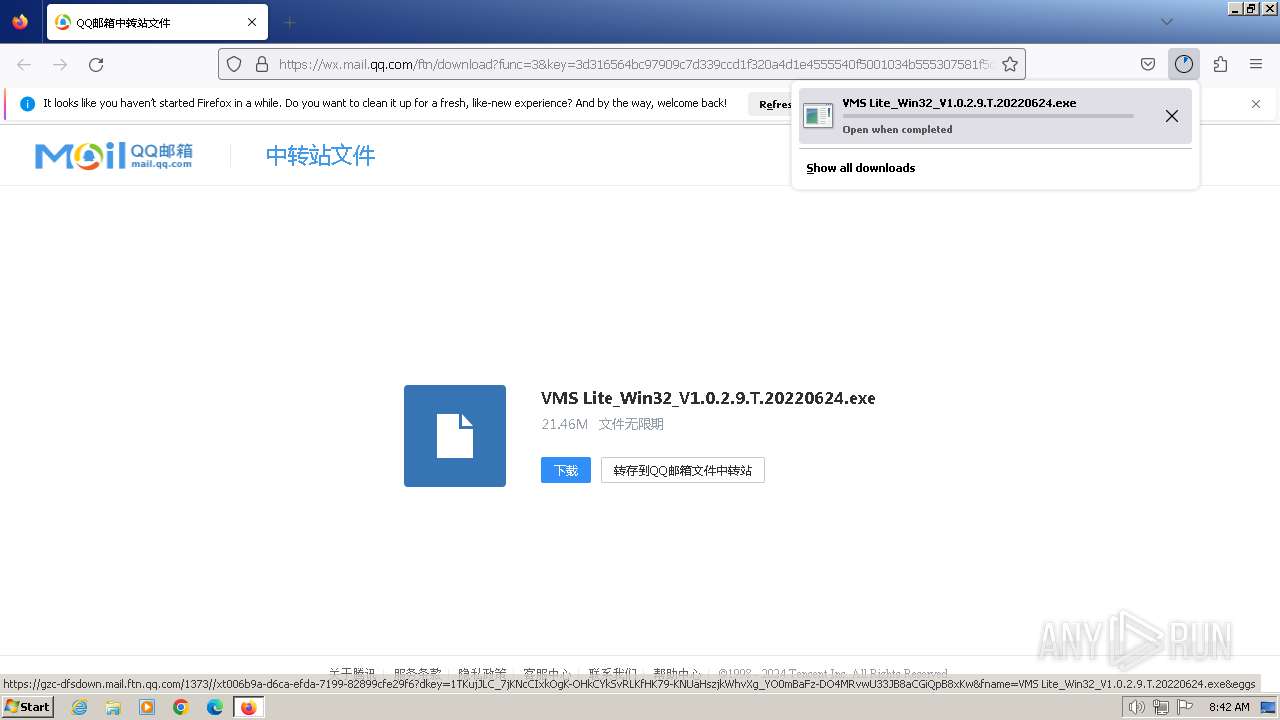Click the show desktop button
This screenshot has width=1280, height=720.
click(x=1268, y=707)
